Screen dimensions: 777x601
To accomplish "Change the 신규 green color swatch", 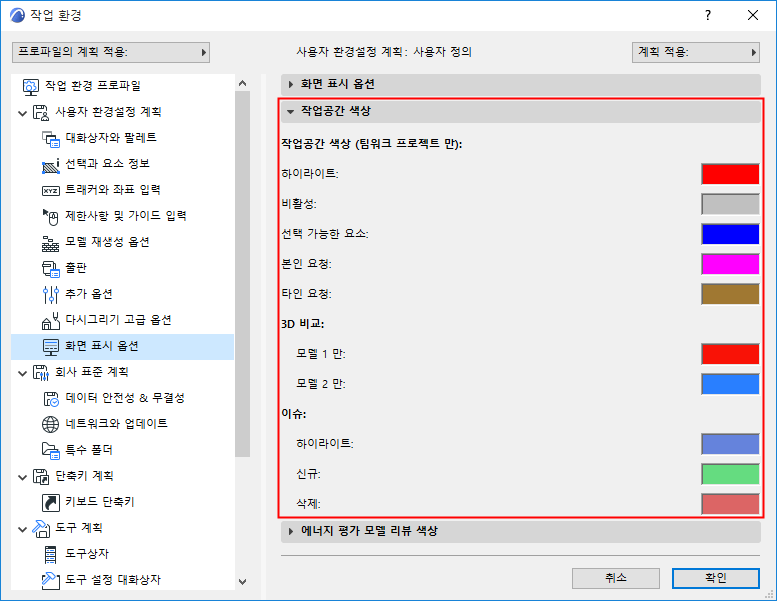I will (730, 474).
